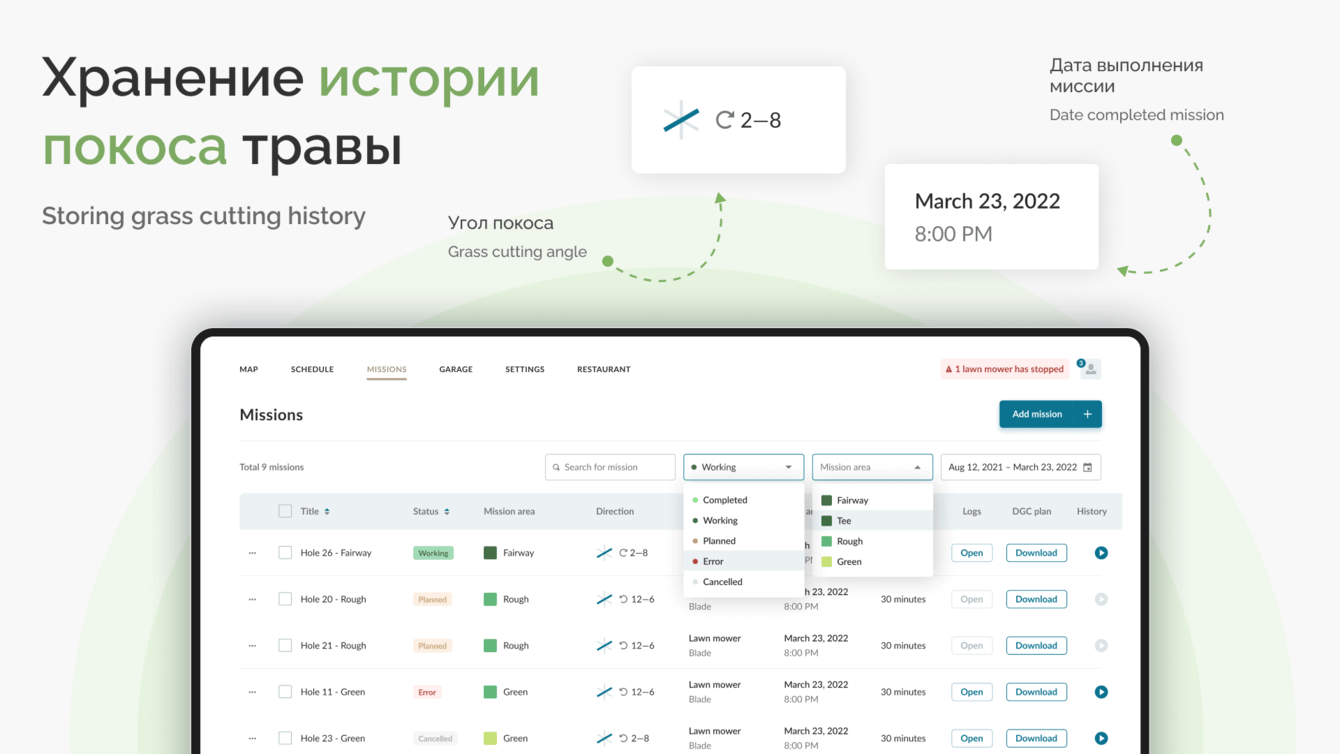Select the MISSIONS tab
1340x754 pixels.
(x=386, y=369)
